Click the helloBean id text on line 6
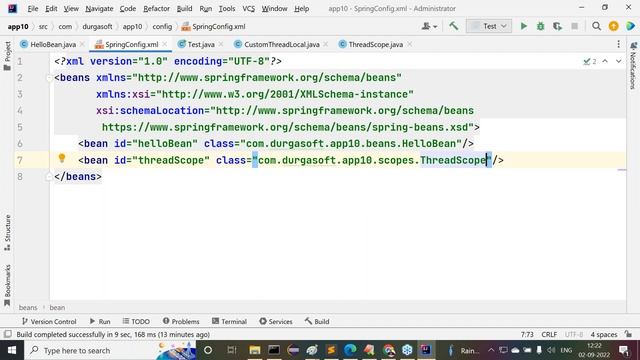This screenshot has height=360, width=640. [165, 144]
